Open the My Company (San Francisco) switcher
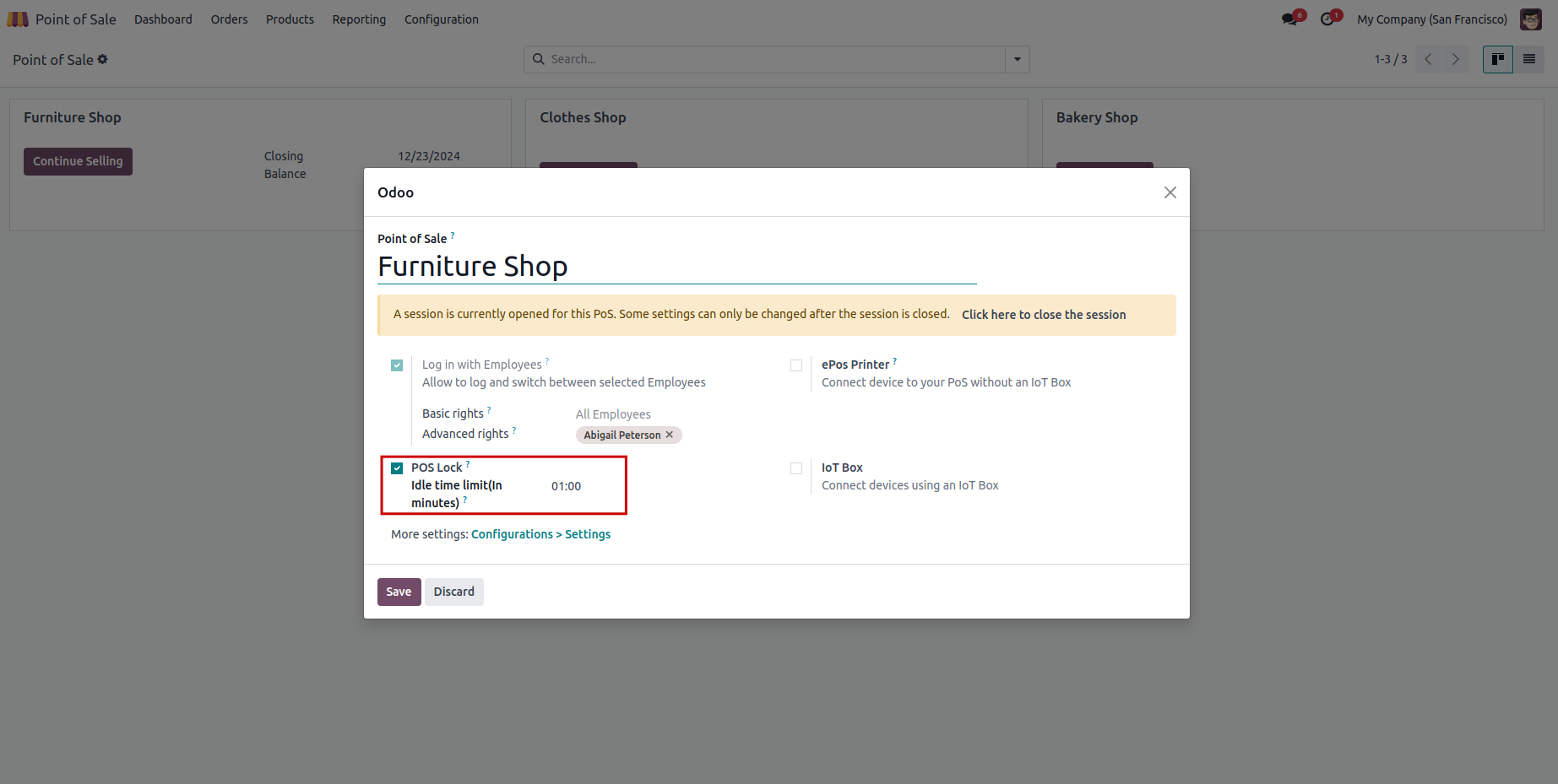 click(x=1431, y=19)
